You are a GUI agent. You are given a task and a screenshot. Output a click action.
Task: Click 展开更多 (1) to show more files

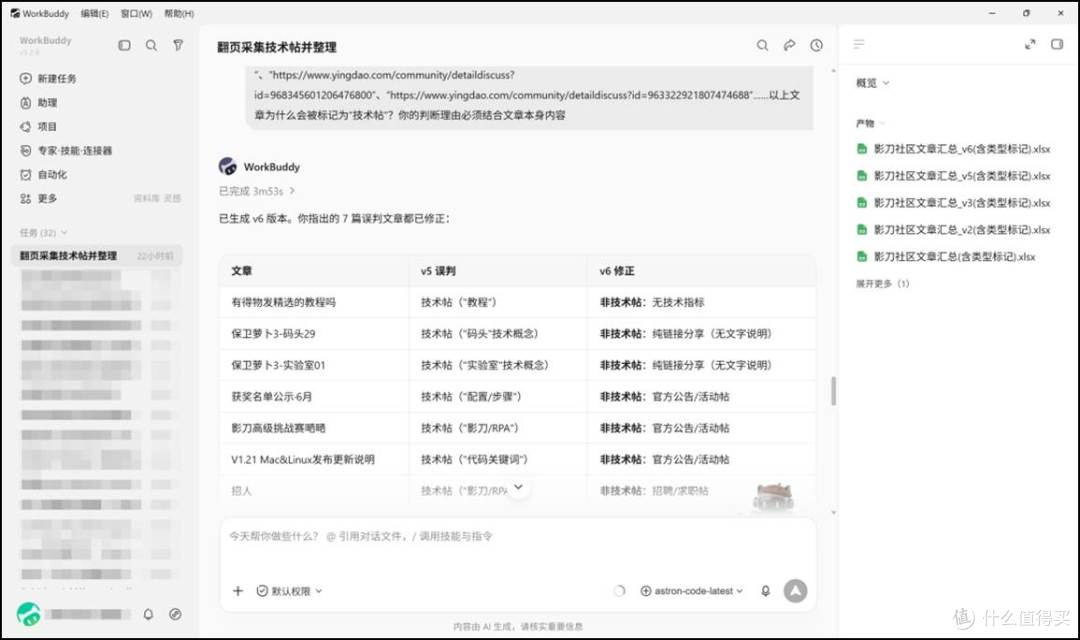click(x=882, y=283)
